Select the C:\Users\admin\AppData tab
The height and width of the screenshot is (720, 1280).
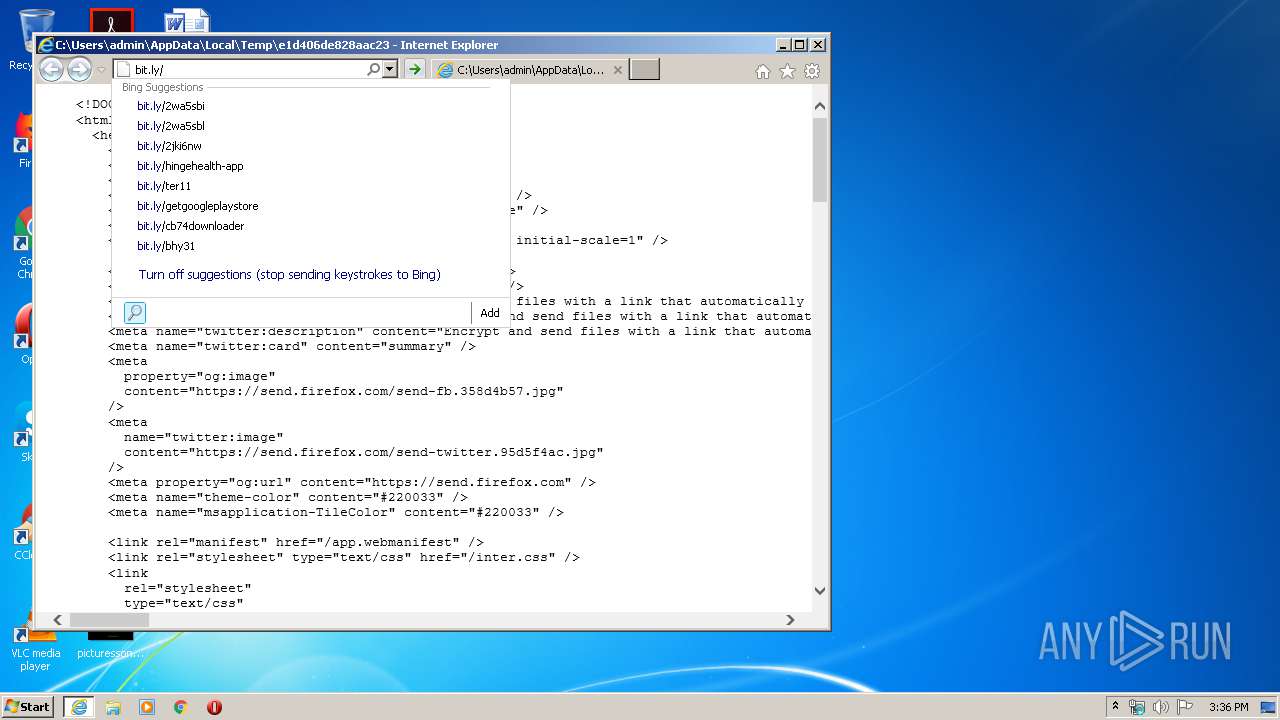coord(530,70)
